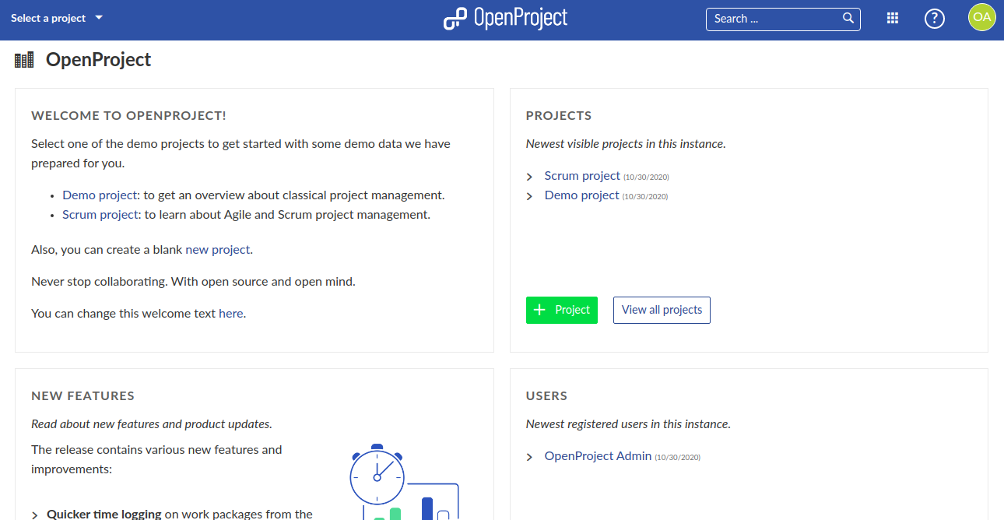
Task: Click the OpenProject logo in header
Action: pos(505,18)
